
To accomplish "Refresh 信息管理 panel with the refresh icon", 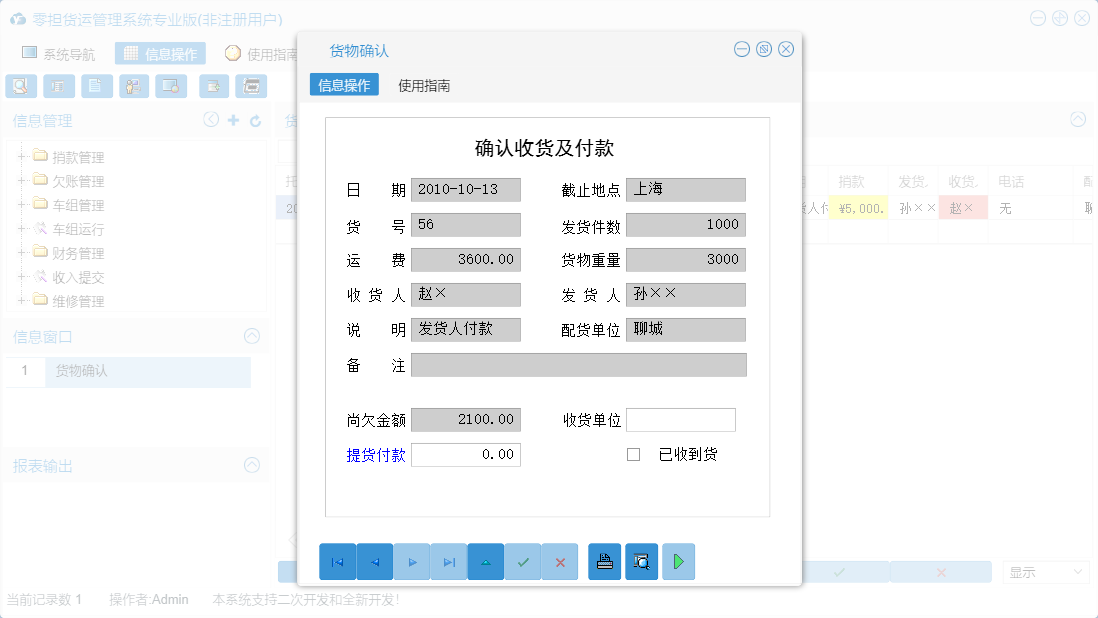I will pyautogui.click(x=253, y=119).
